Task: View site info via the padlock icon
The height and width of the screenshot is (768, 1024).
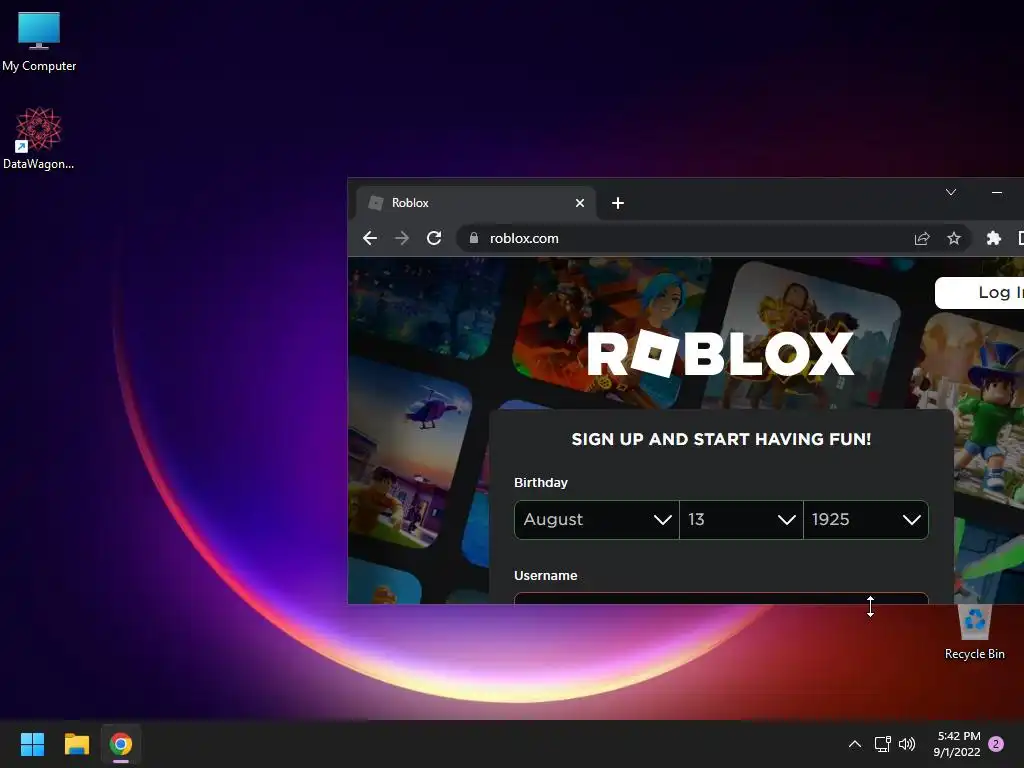Action: (x=474, y=238)
